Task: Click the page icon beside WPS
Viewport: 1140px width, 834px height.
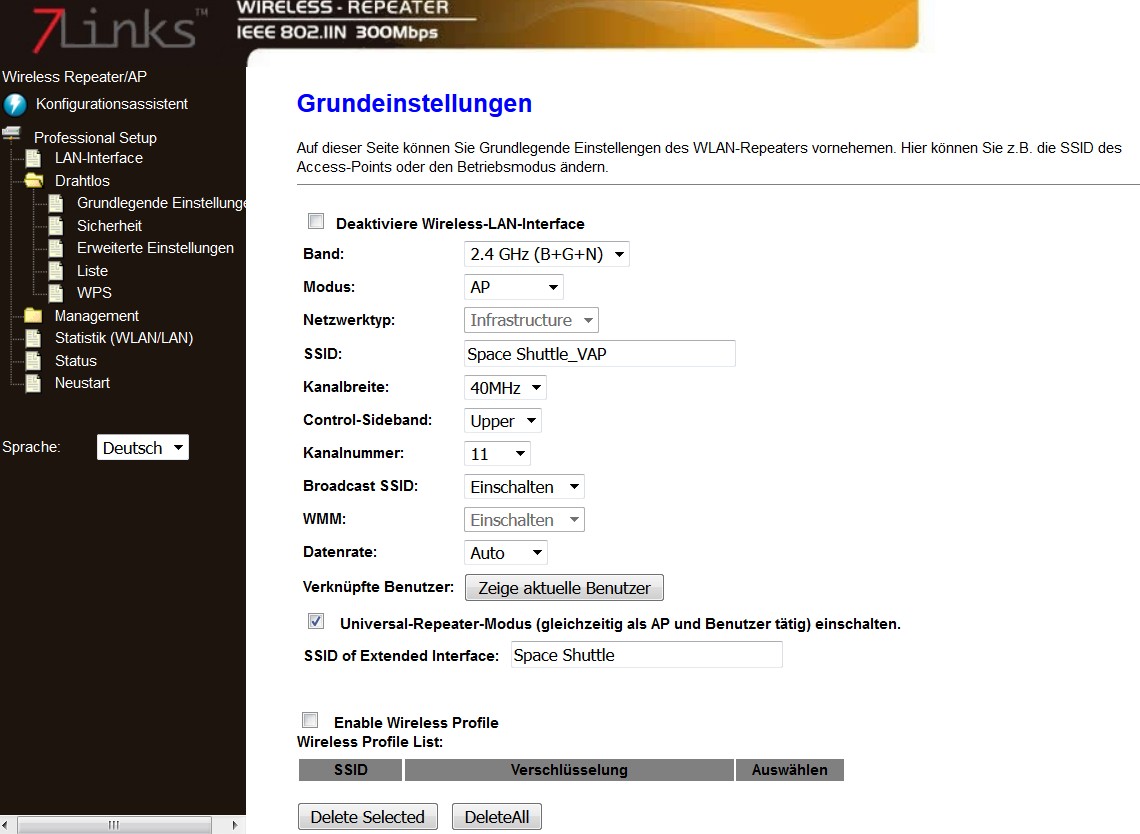Action: pyautogui.click(x=56, y=293)
